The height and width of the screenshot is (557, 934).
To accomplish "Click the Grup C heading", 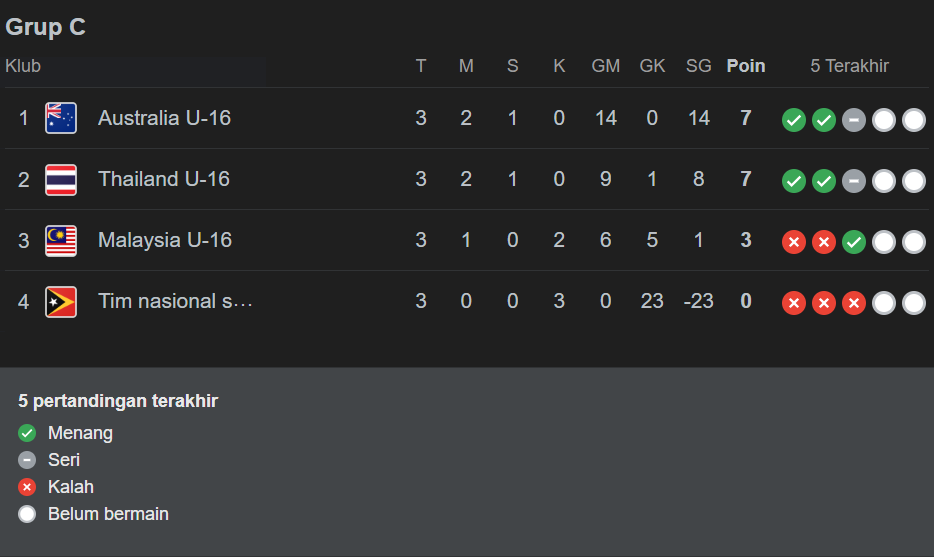I will point(46,27).
